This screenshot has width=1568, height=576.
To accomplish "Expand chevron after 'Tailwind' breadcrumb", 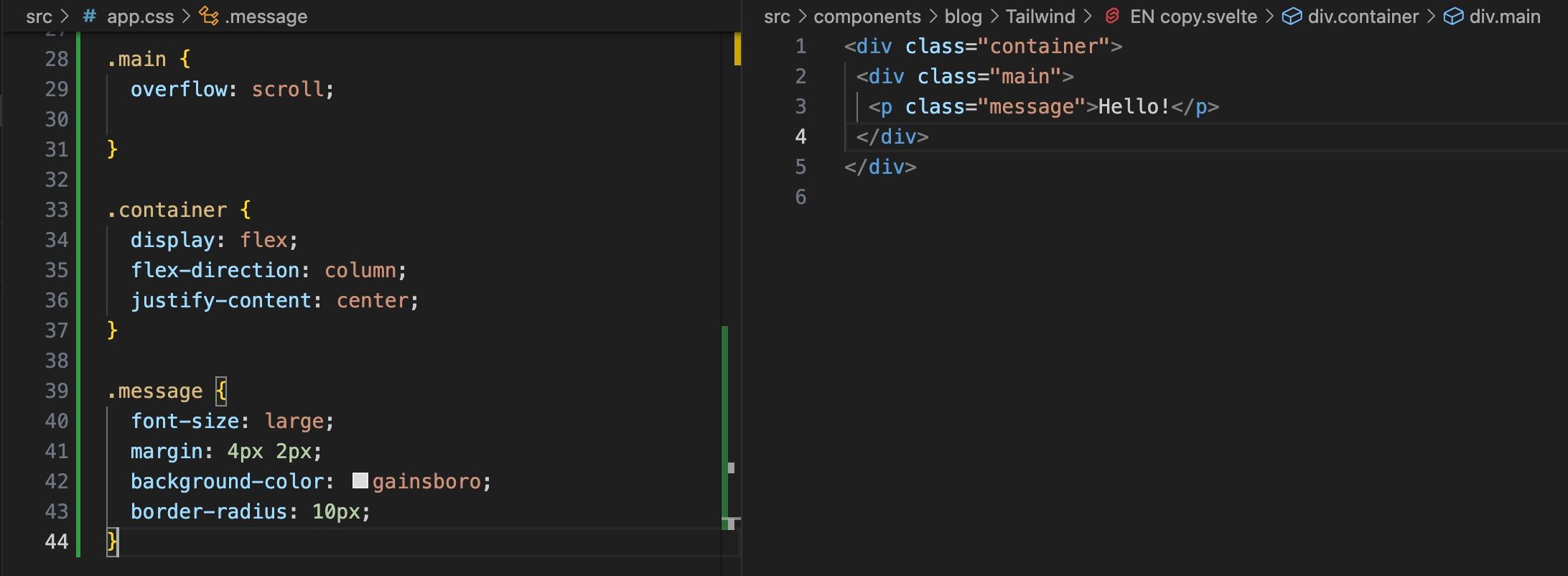I will point(1087,17).
